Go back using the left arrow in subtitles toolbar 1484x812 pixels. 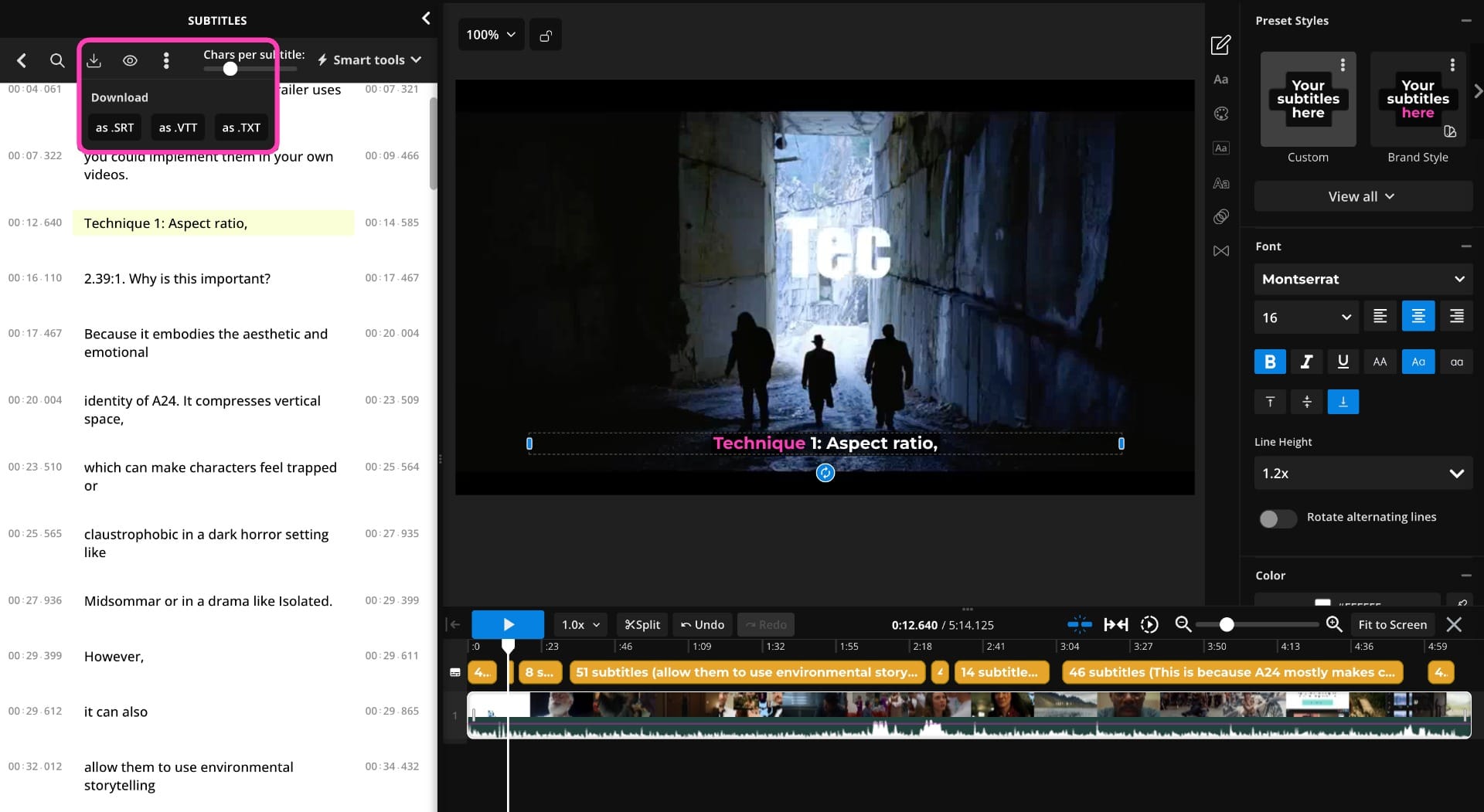click(x=22, y=60)
